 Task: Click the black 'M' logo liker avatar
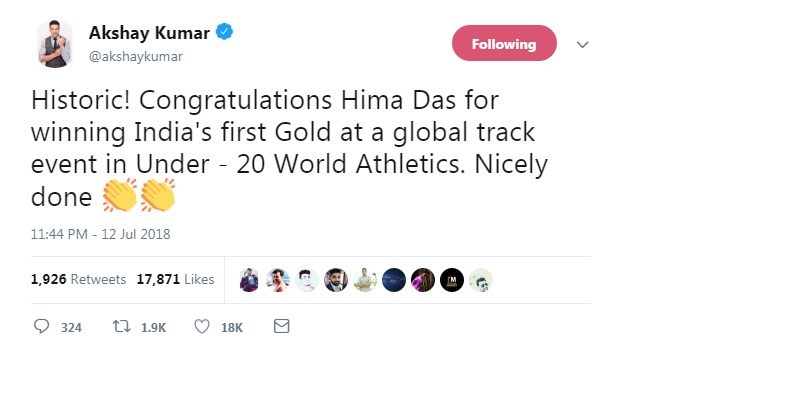coord(452,280)
